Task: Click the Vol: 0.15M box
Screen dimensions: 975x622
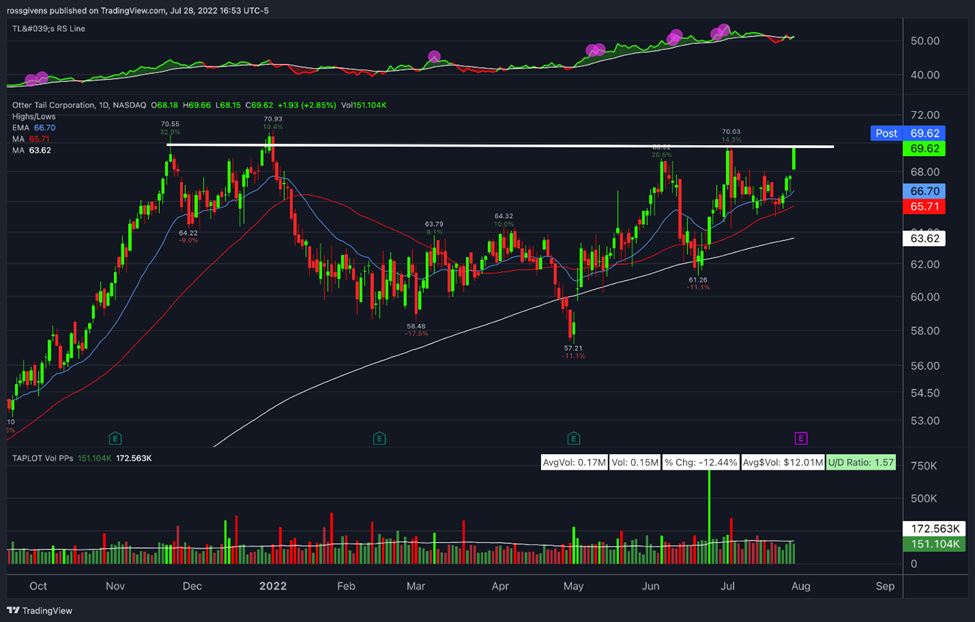Action: 634,462
